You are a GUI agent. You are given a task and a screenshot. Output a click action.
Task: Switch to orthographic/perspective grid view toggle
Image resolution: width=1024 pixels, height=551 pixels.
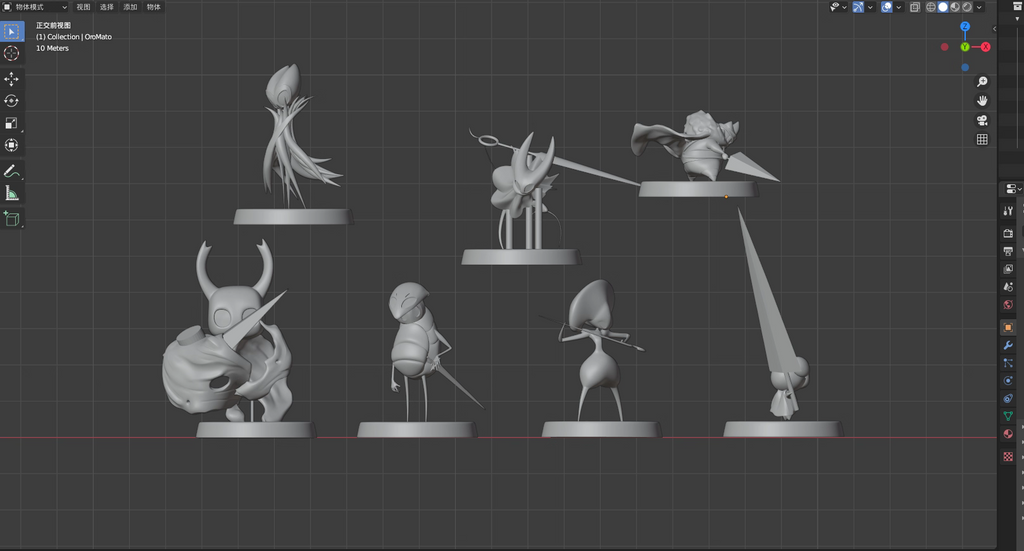[x=982, y=140]
